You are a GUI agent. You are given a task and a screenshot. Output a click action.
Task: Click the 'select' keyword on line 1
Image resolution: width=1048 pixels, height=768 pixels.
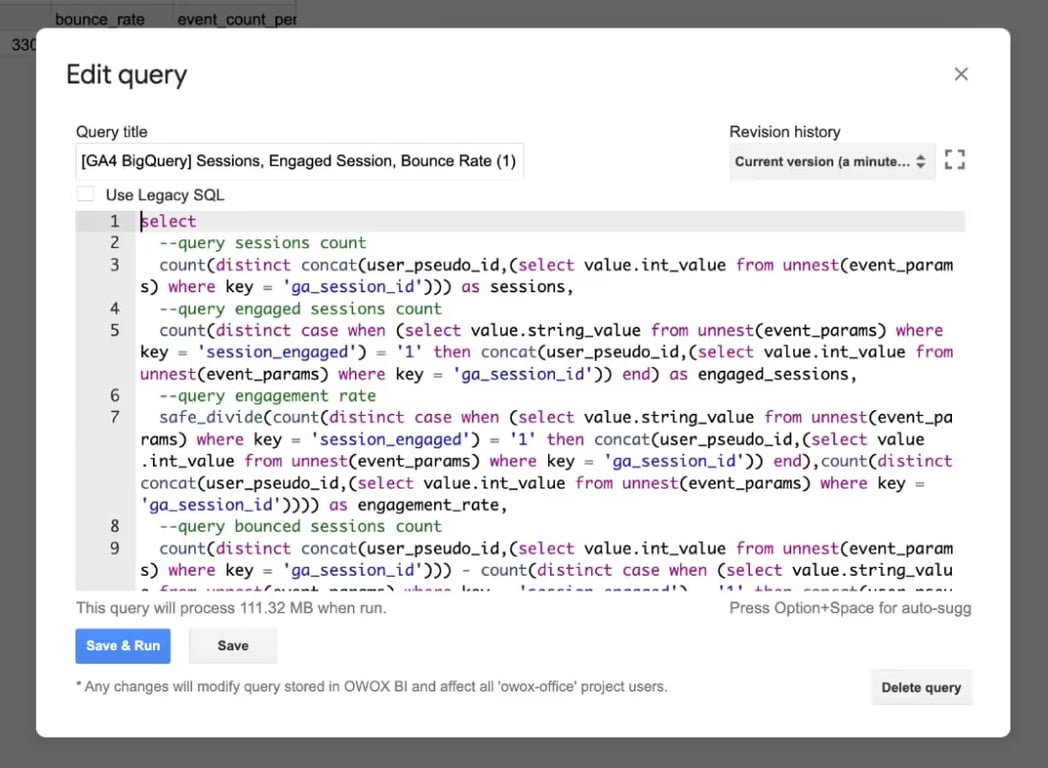168,221
